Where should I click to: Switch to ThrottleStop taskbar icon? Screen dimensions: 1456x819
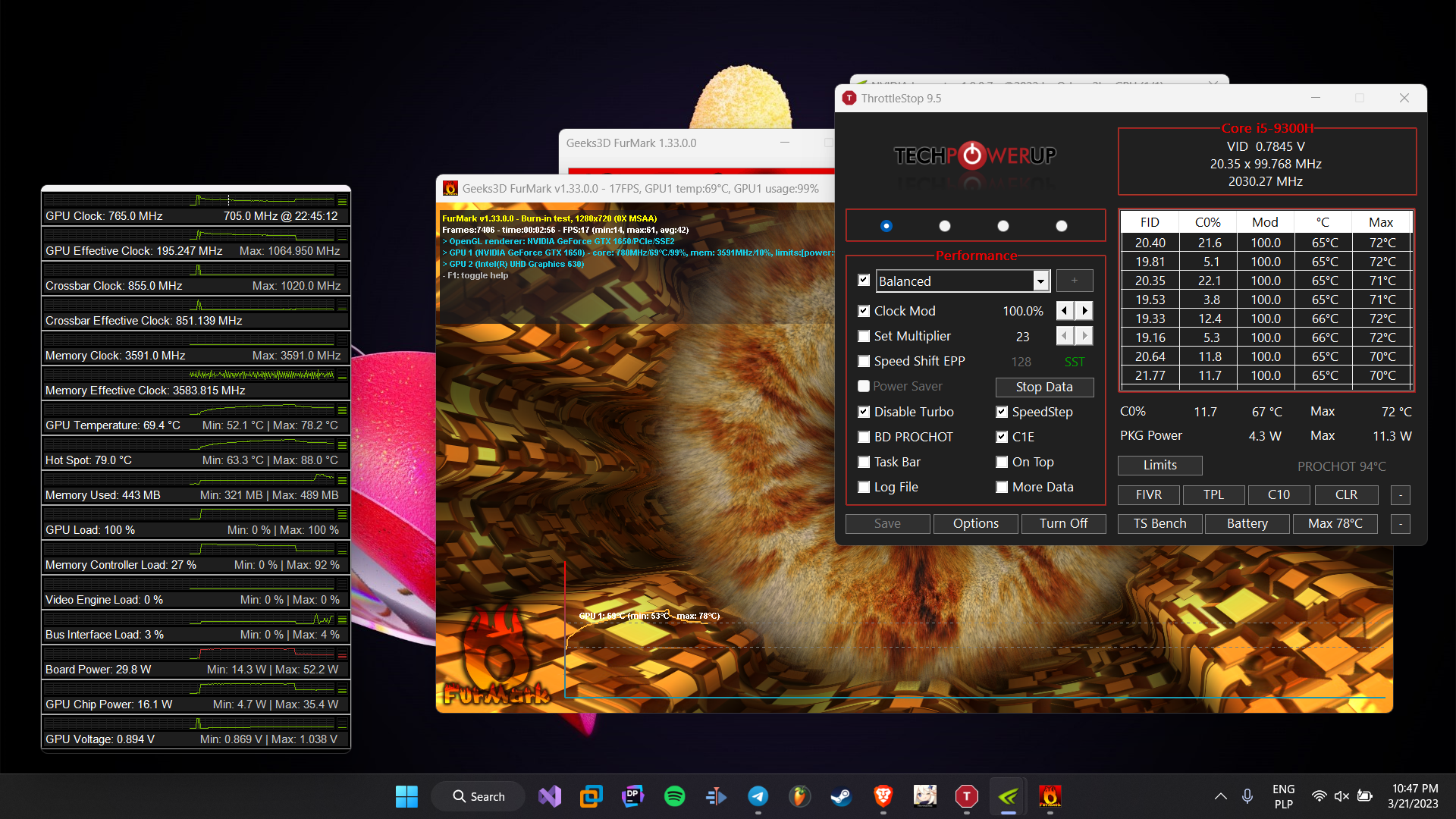(x=967, y=796)
